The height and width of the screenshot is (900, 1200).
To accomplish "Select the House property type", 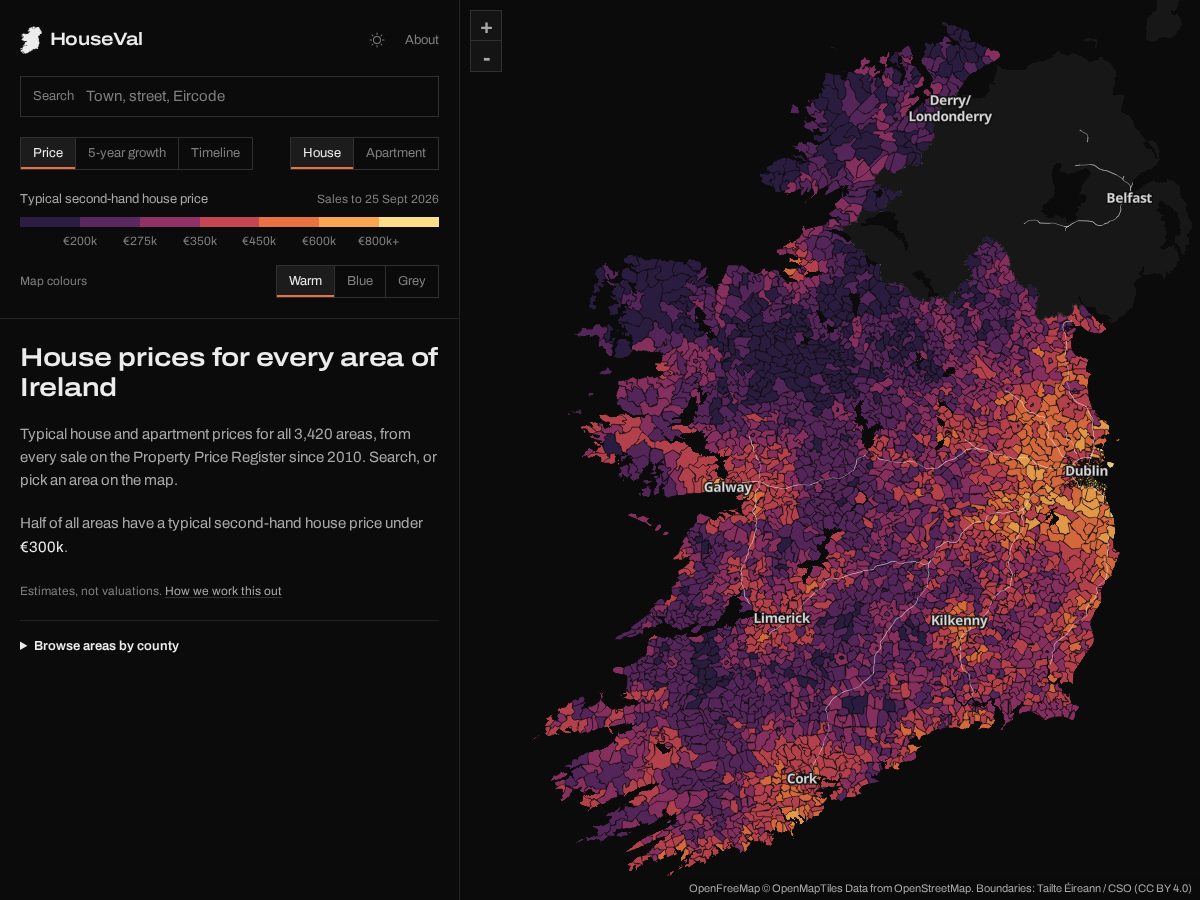I will point(322,153).
